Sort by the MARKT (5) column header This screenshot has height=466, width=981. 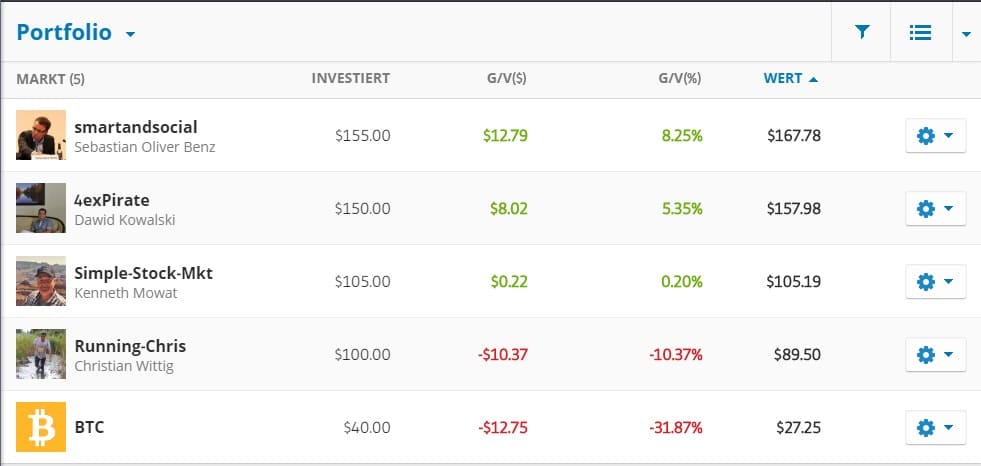(x=50, y=78)
